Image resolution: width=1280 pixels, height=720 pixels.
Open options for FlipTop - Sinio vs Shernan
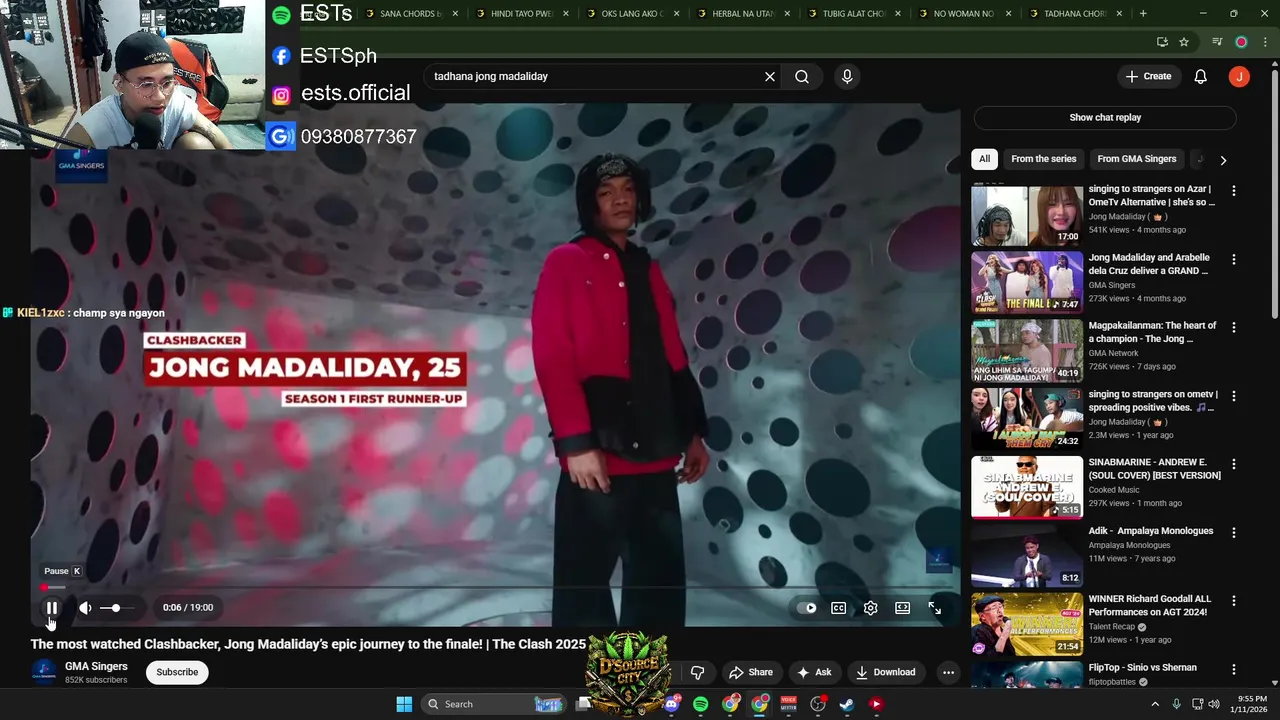[1234, 669]
